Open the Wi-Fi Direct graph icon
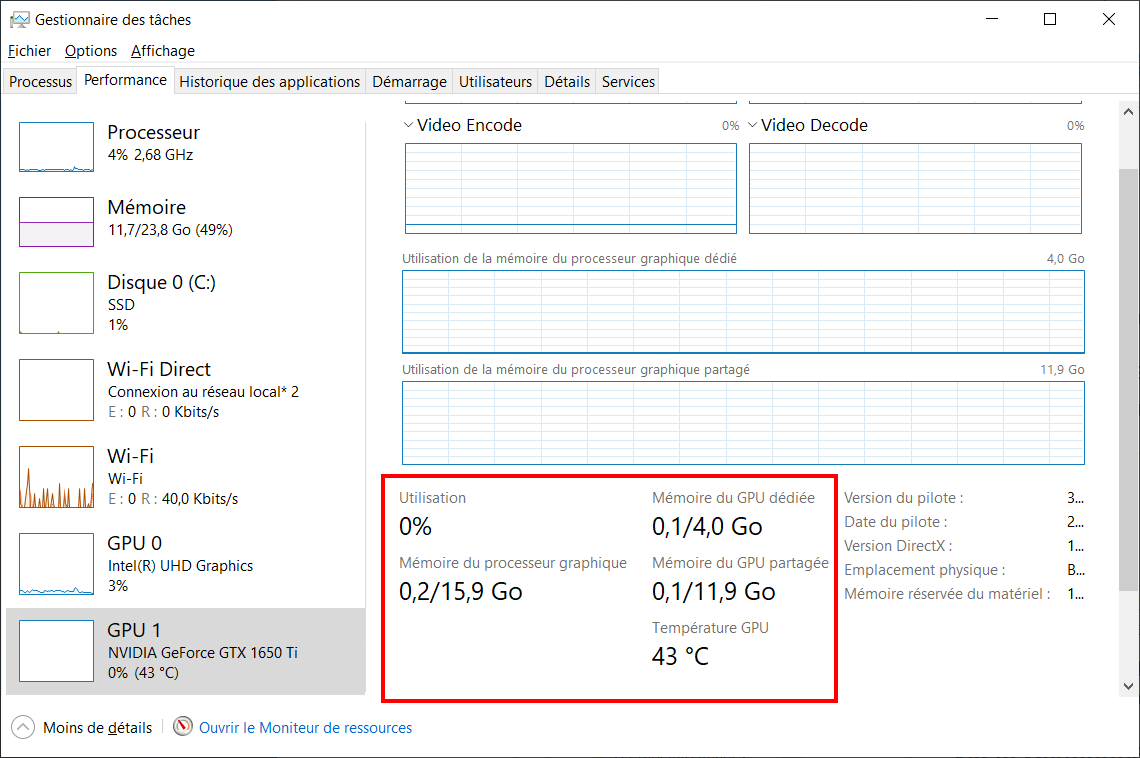This screenshot has height=758, width=1140. pos(57,390)
